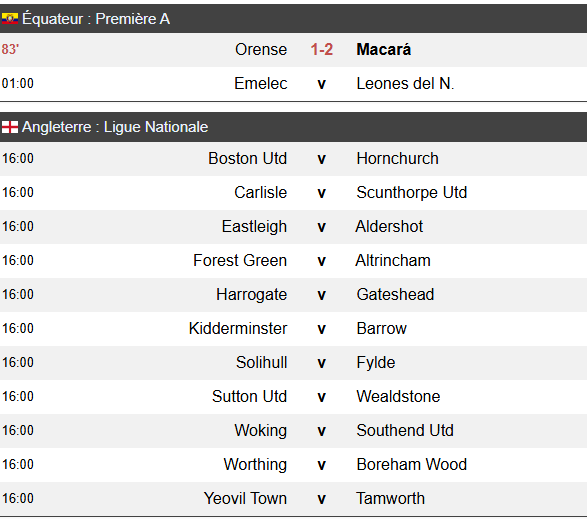Click the Wealdstone team name
The height and width of the screenshot is (519, 587).
coord(398,397)
